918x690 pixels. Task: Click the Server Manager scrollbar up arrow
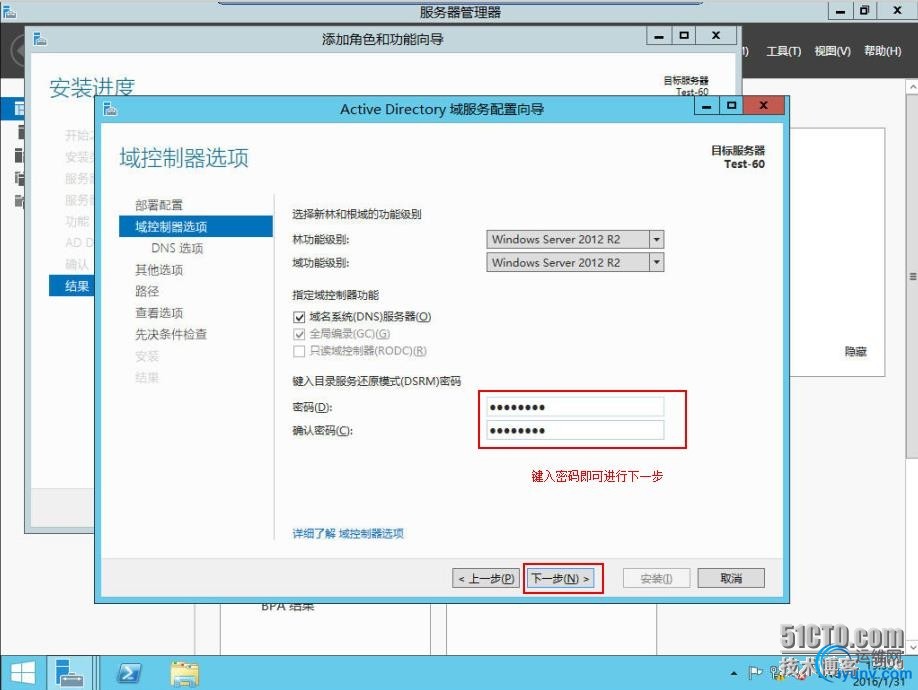coord(912,86)
